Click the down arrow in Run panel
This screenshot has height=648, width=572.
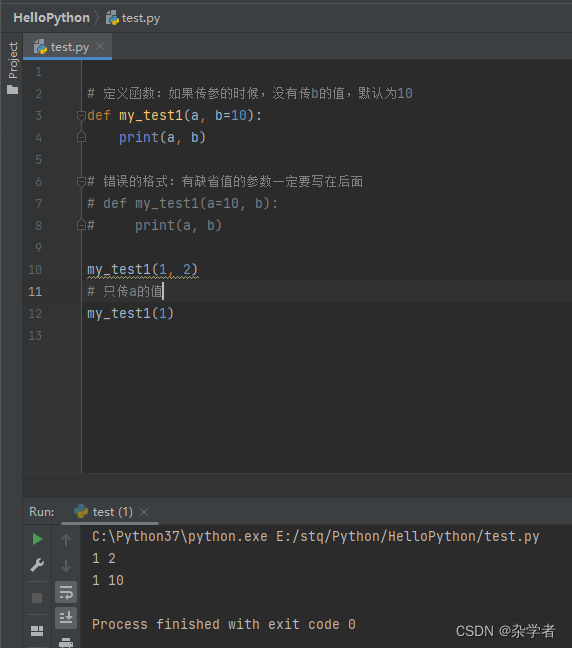click(x=66, y=566)
